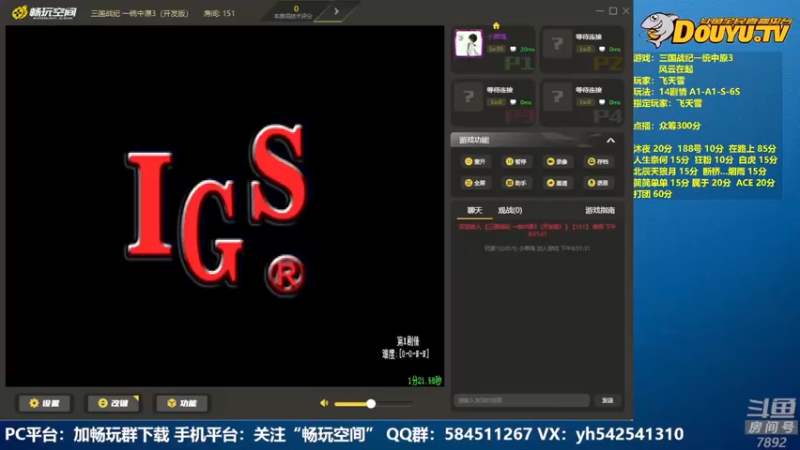
Task: Adjust the volume slider handle
Action: tap(371, 404)
